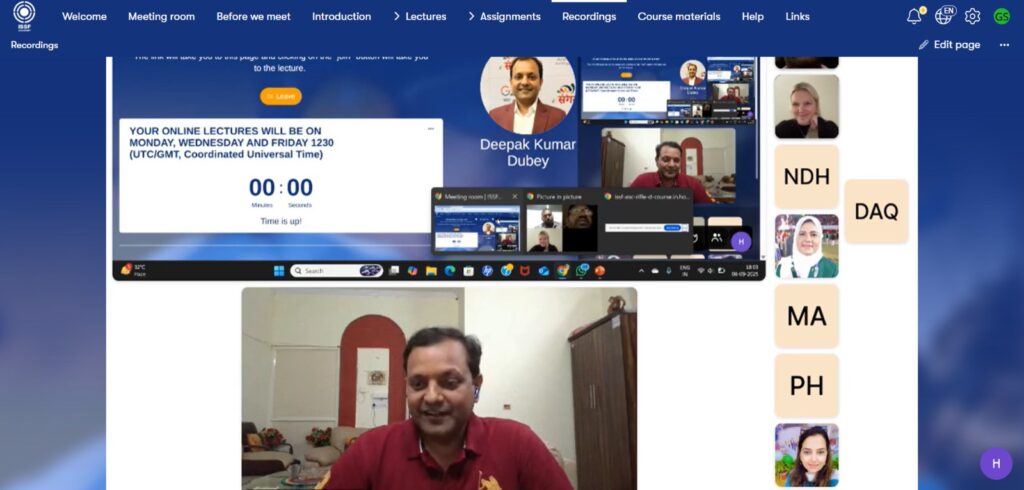Open the notifications bell
Image resolution: width=1024 pixels, height=490 pixels.
coord(914,16)
